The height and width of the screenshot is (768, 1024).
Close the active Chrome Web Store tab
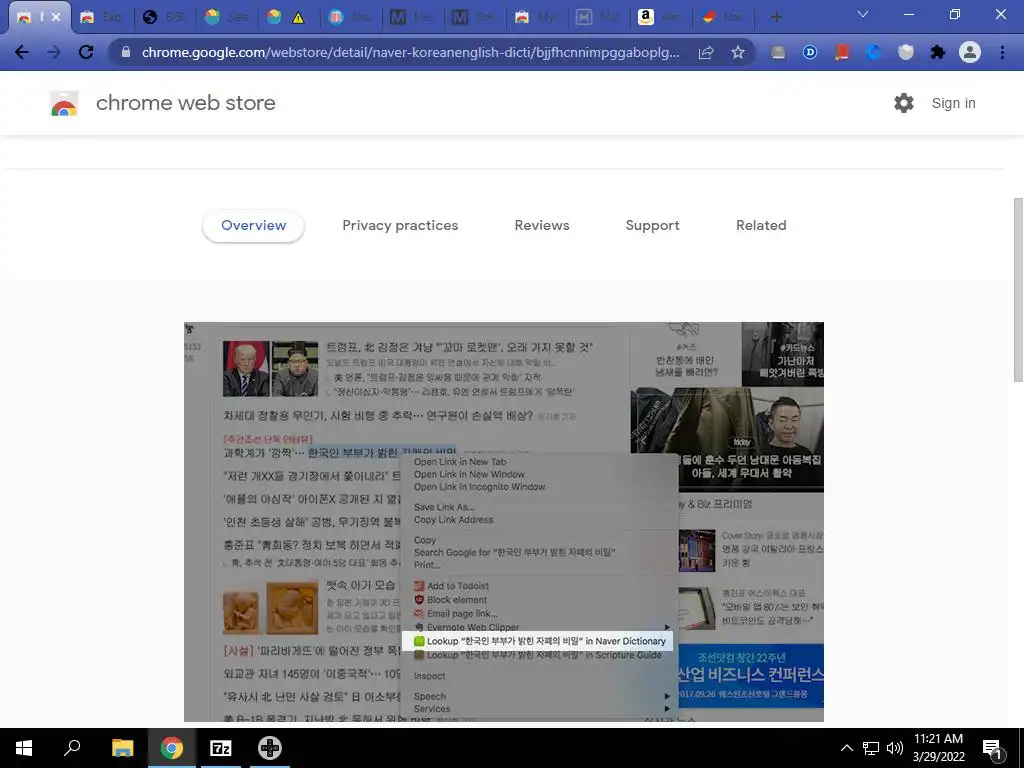click(56, 17)
